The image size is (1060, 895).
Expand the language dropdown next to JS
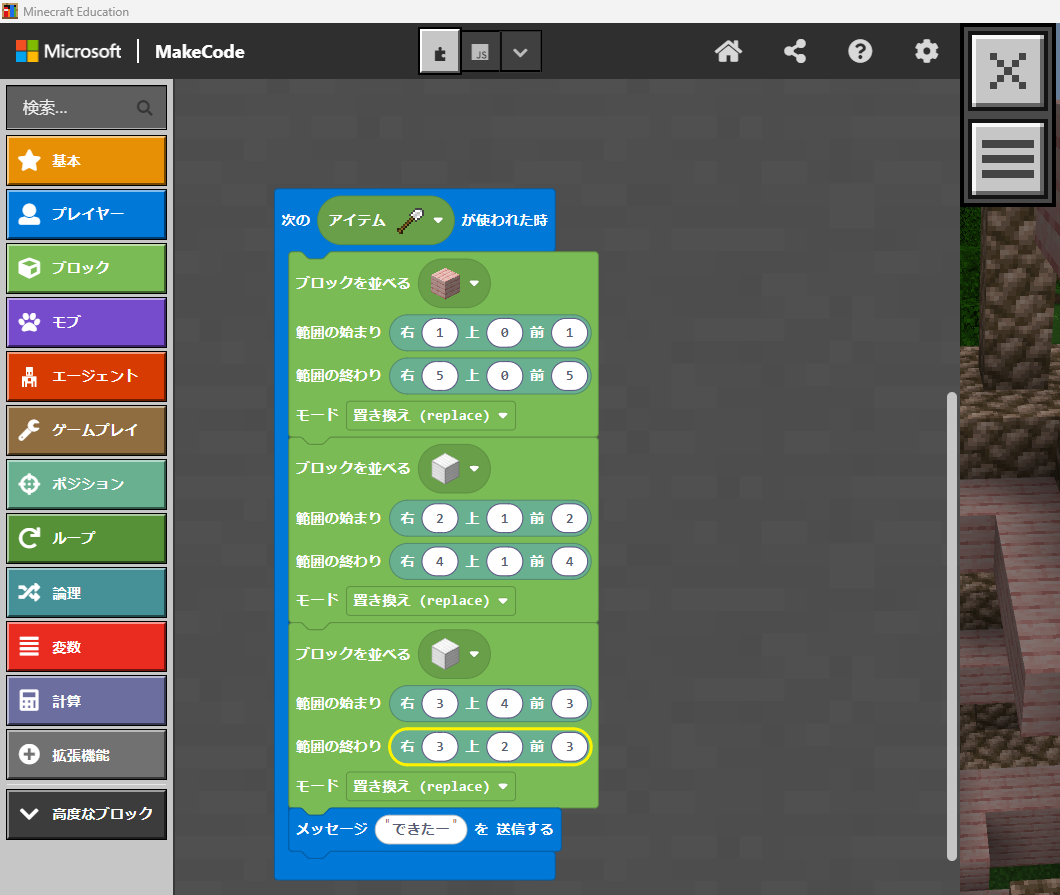(x=520, y=51)
